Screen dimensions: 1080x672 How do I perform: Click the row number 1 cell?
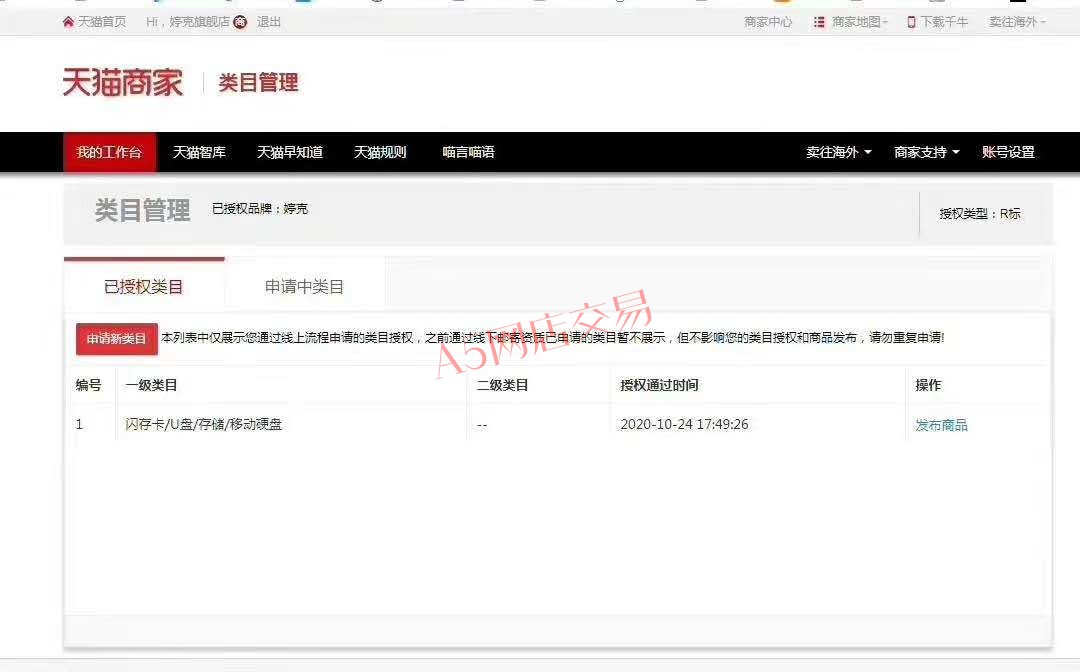[x=79, y=425]
